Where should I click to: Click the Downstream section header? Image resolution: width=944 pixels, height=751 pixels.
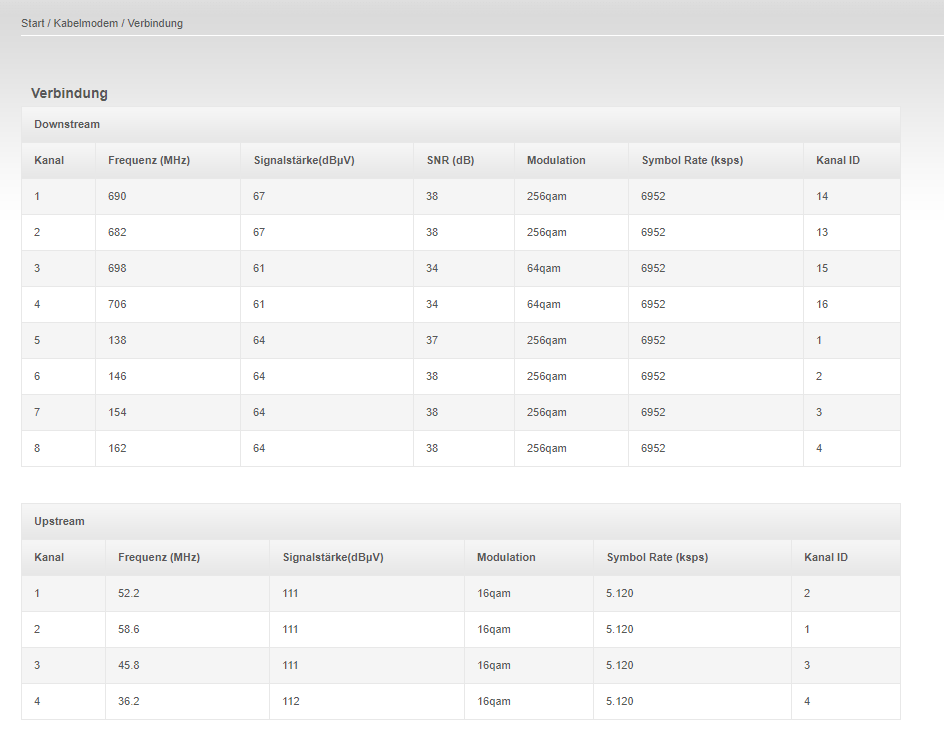[461, 125]
